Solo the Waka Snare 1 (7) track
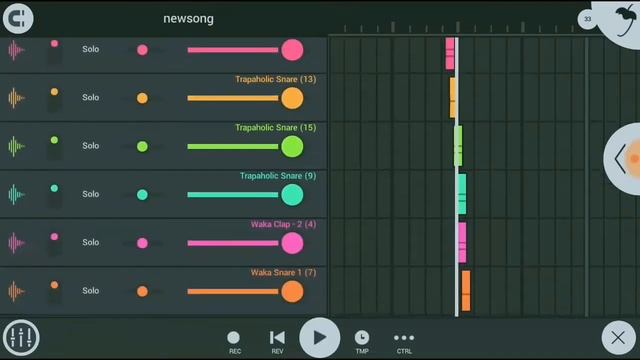This screenshot has height=360, width=640. pos(91,291)
